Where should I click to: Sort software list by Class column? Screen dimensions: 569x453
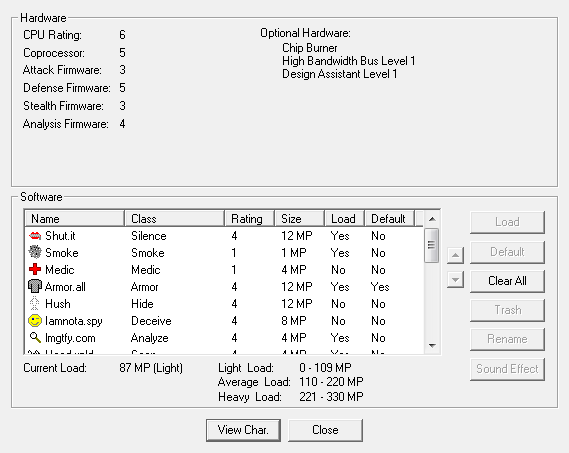[175, 219]
